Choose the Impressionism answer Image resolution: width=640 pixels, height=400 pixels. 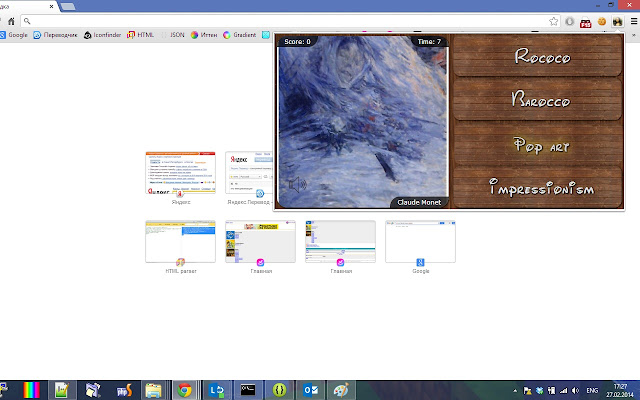538,187
